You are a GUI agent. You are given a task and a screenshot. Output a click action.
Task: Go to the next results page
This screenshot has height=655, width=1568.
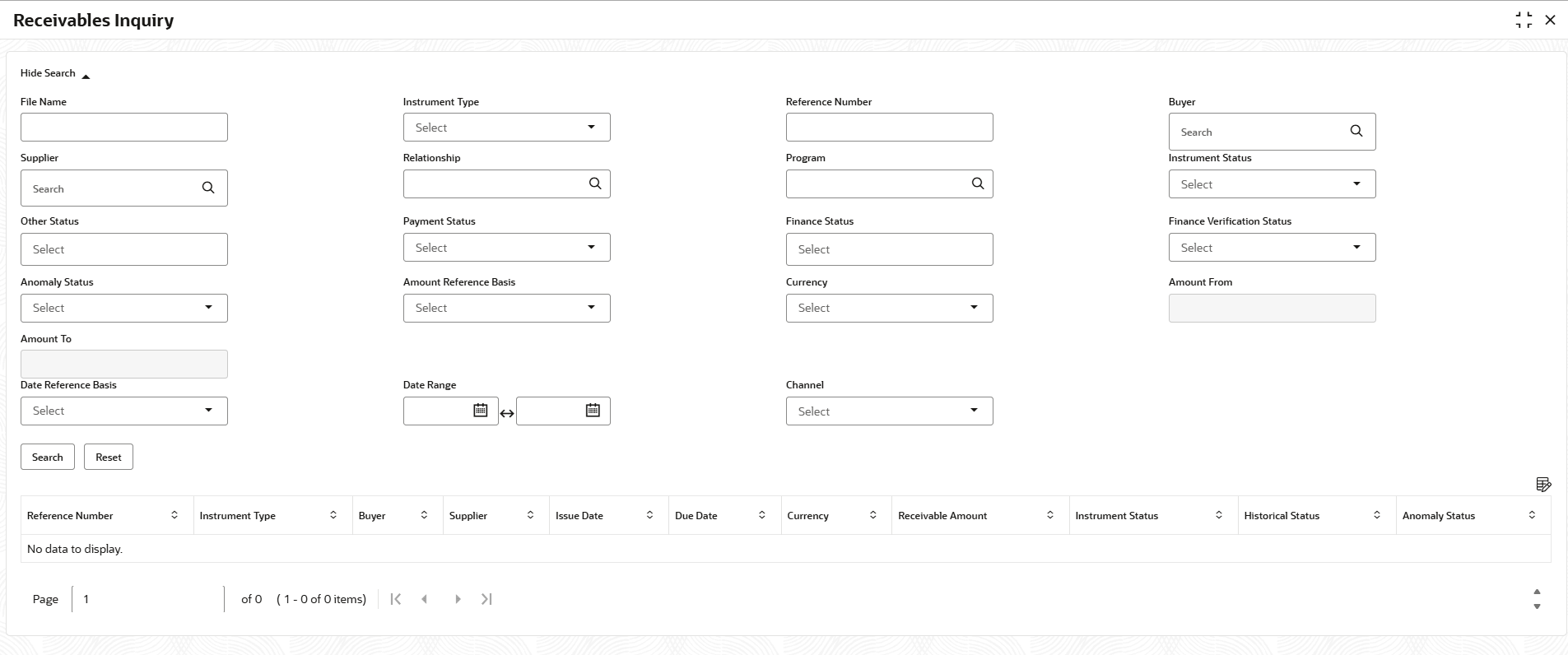coord(458,599)
